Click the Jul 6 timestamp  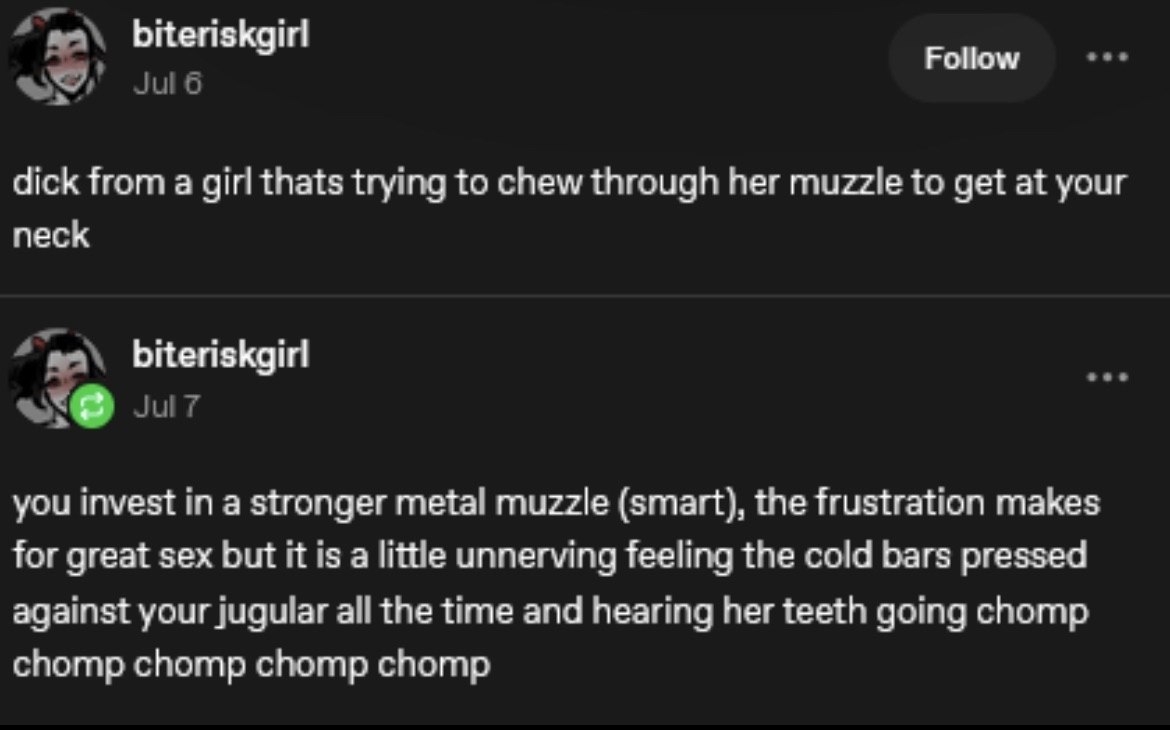point(167,84)
